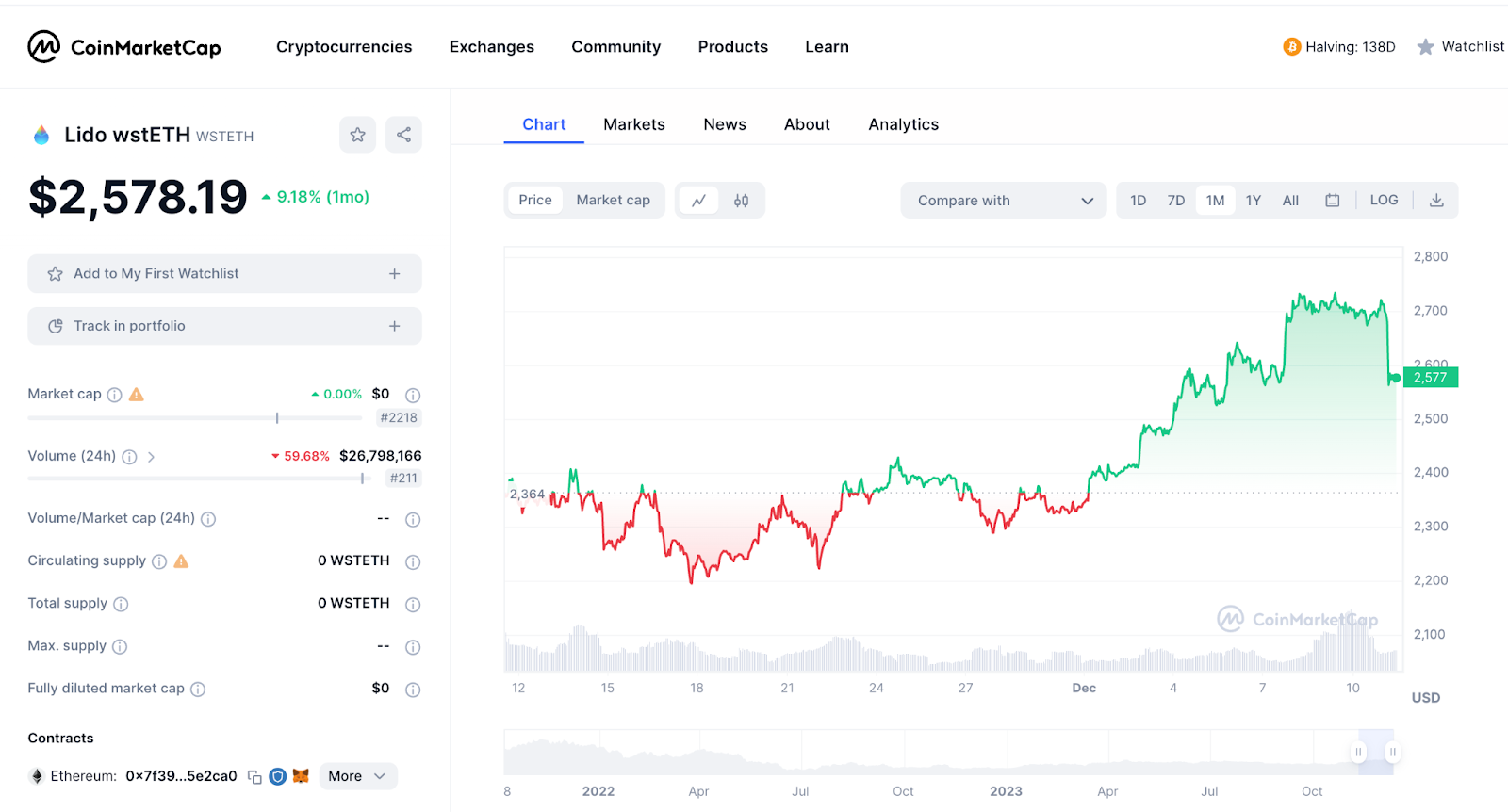Open Products menu
Viewport: 1508px width, 812px height.
coord(733,46)
